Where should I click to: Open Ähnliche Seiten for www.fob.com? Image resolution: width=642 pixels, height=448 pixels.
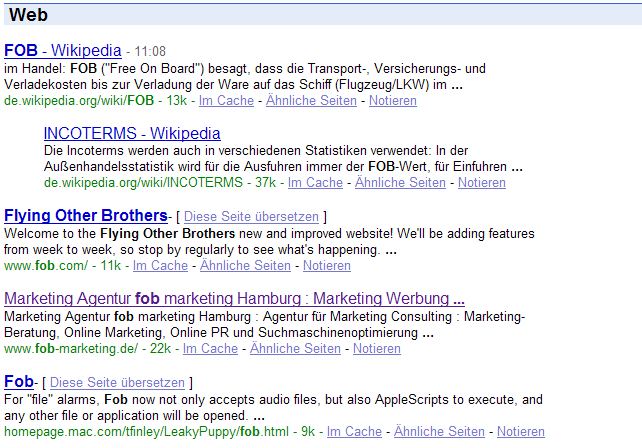pyautogui.click(x=245, y=265)
